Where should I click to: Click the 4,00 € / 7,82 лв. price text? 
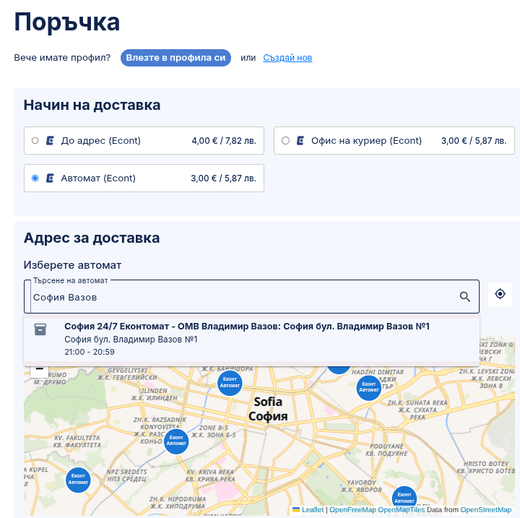(224, 141)
